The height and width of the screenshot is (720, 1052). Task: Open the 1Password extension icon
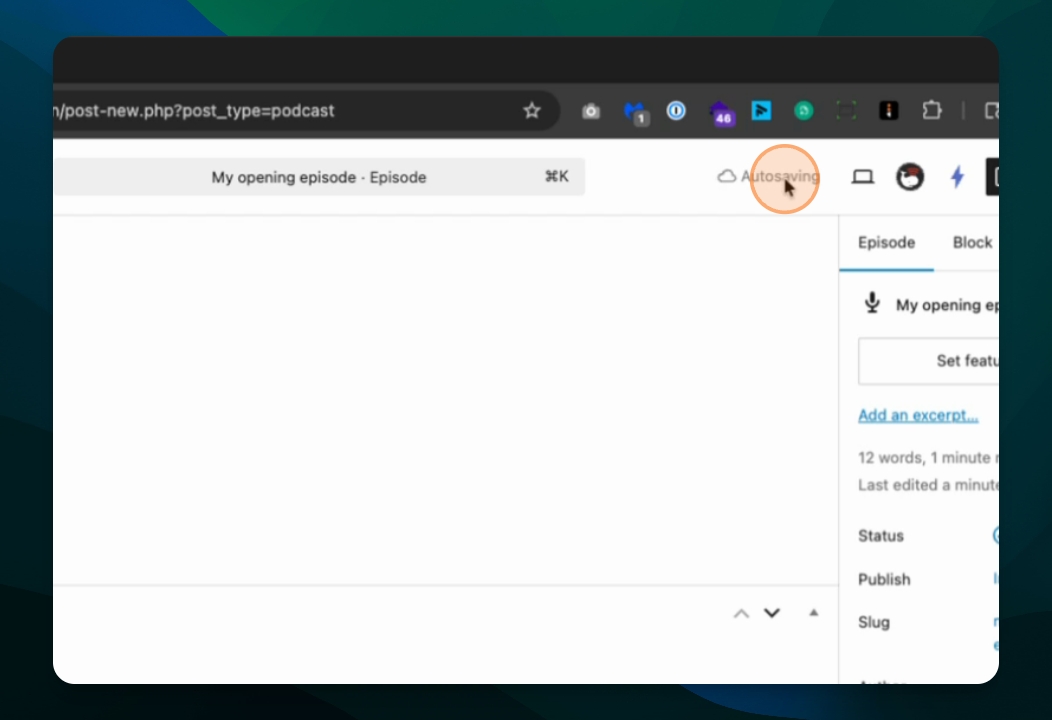point(676,110)
